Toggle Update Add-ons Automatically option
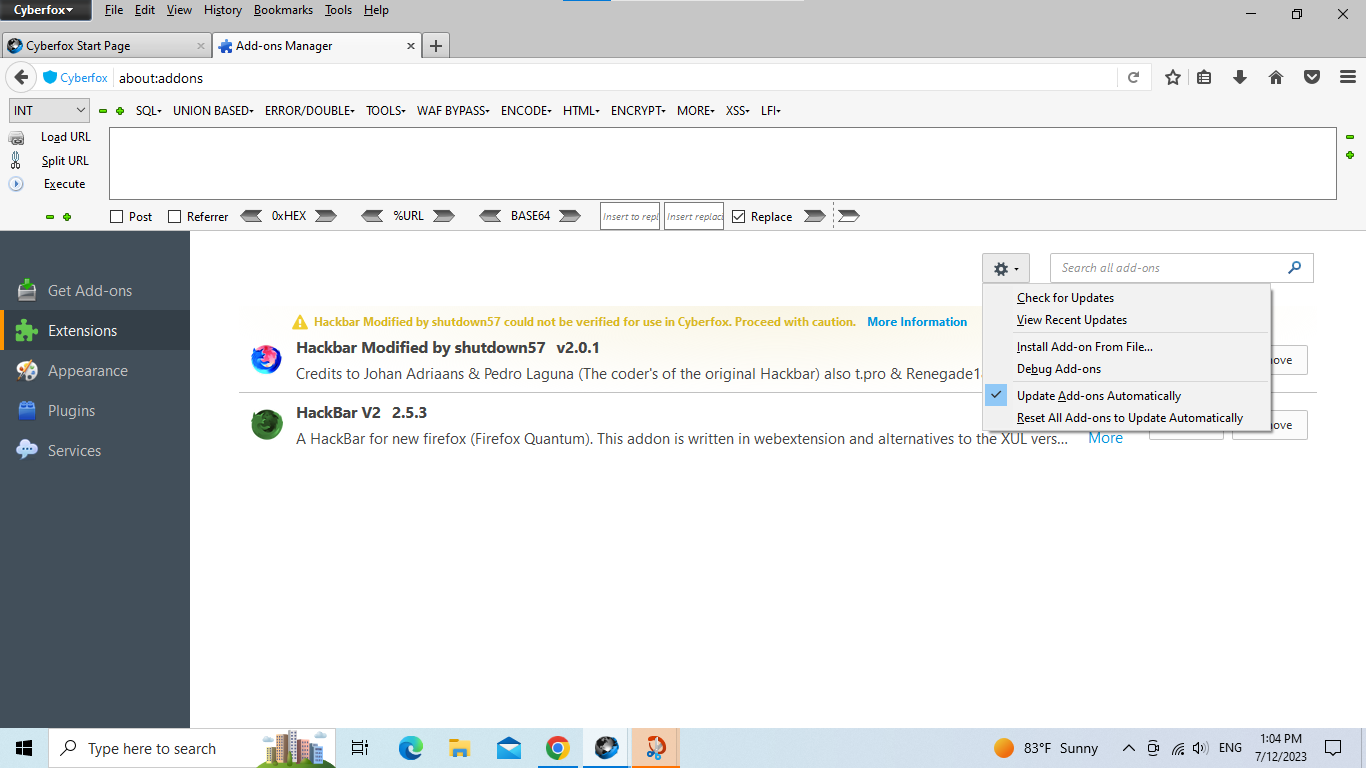Image resolution: width=1366 pixels, height=768 pixels. coord(1127,396)
